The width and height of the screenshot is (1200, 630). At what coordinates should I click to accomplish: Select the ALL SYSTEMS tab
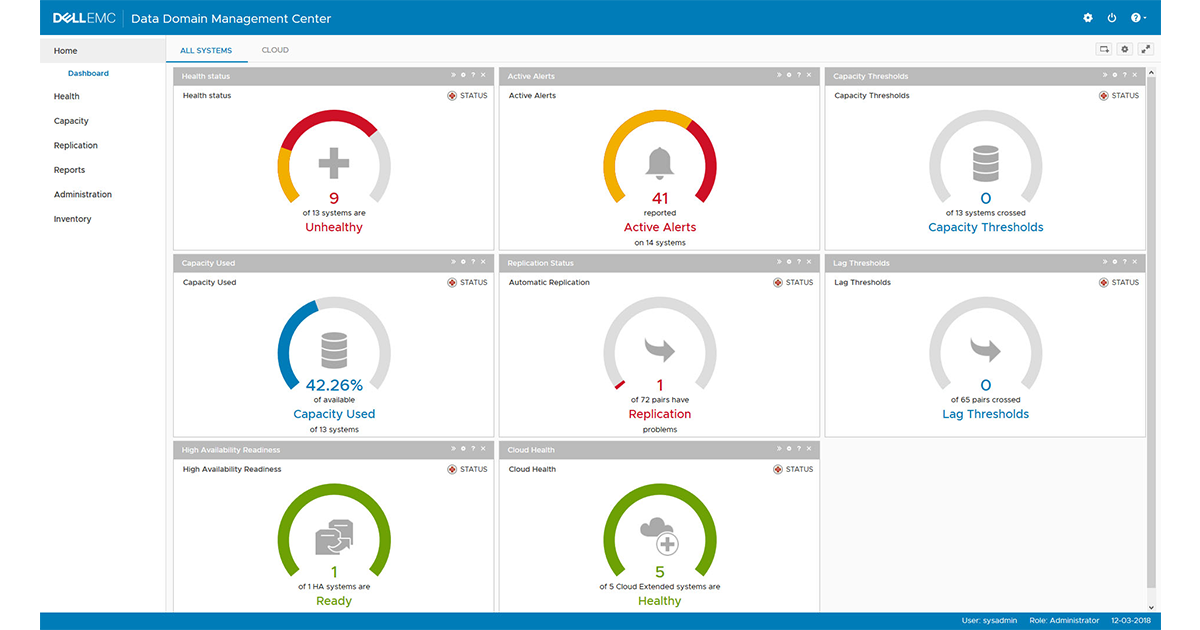pyautogui.click(x=206, y=50)
